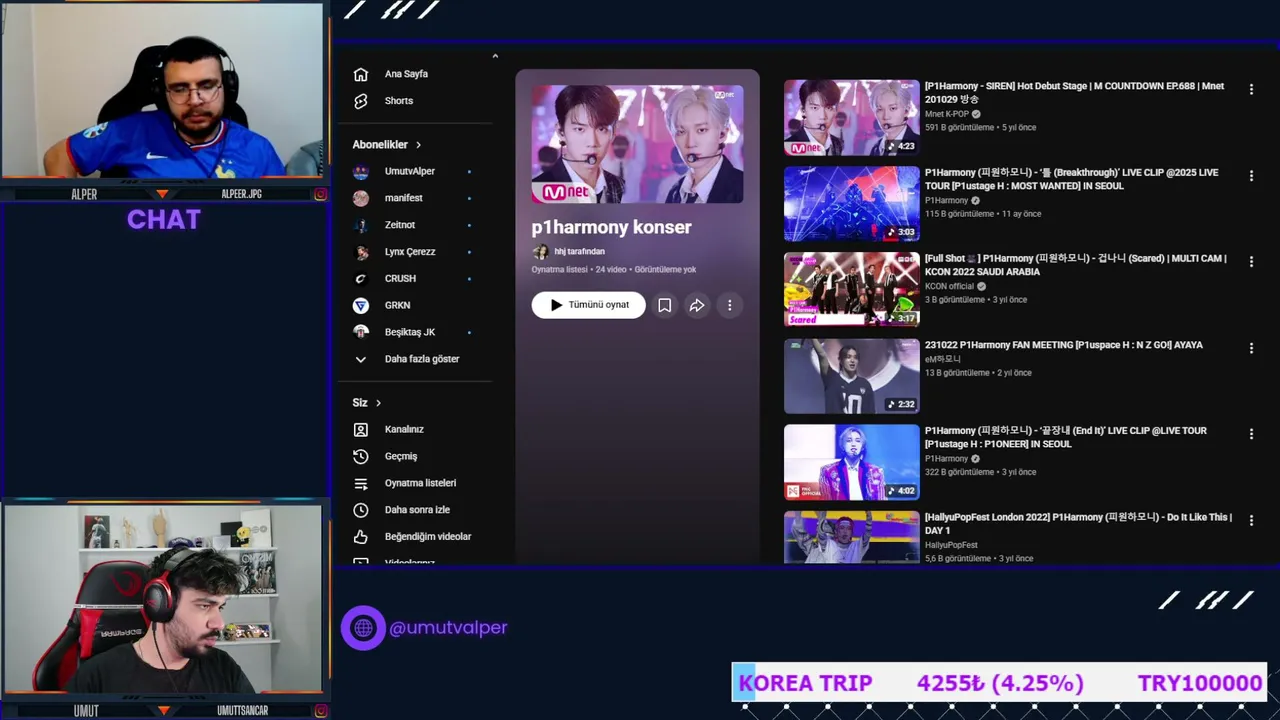Select Kanalınız menu label

(404, 430)
